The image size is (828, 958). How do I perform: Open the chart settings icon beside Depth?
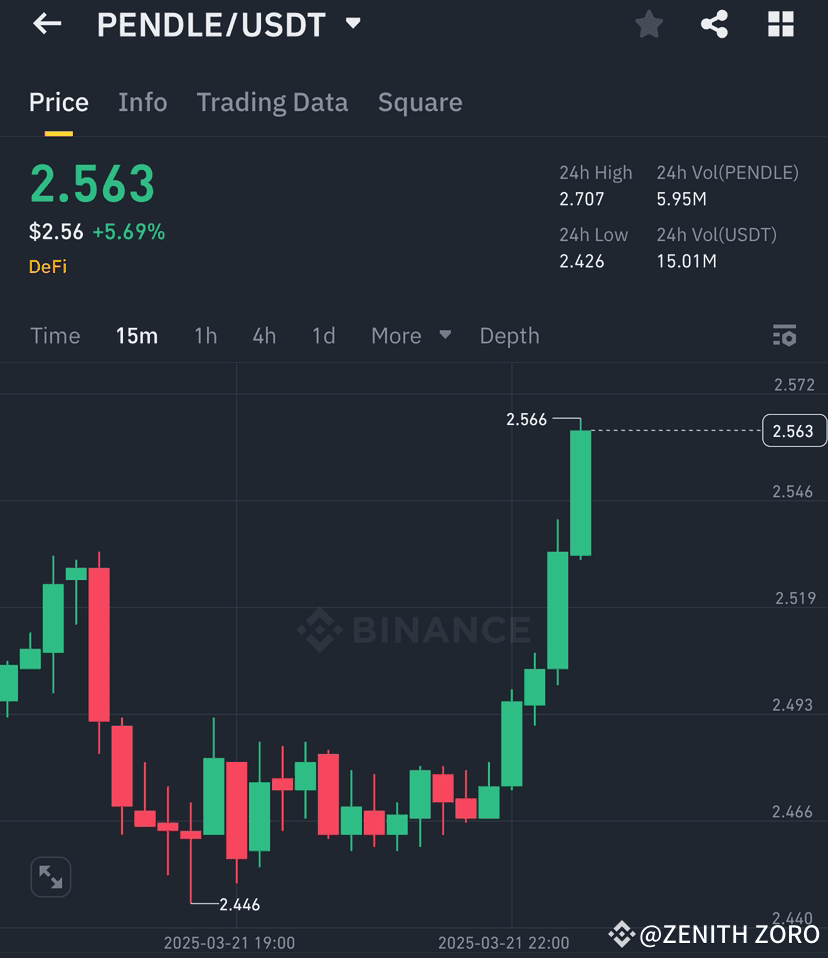click(x=784, y=335)
